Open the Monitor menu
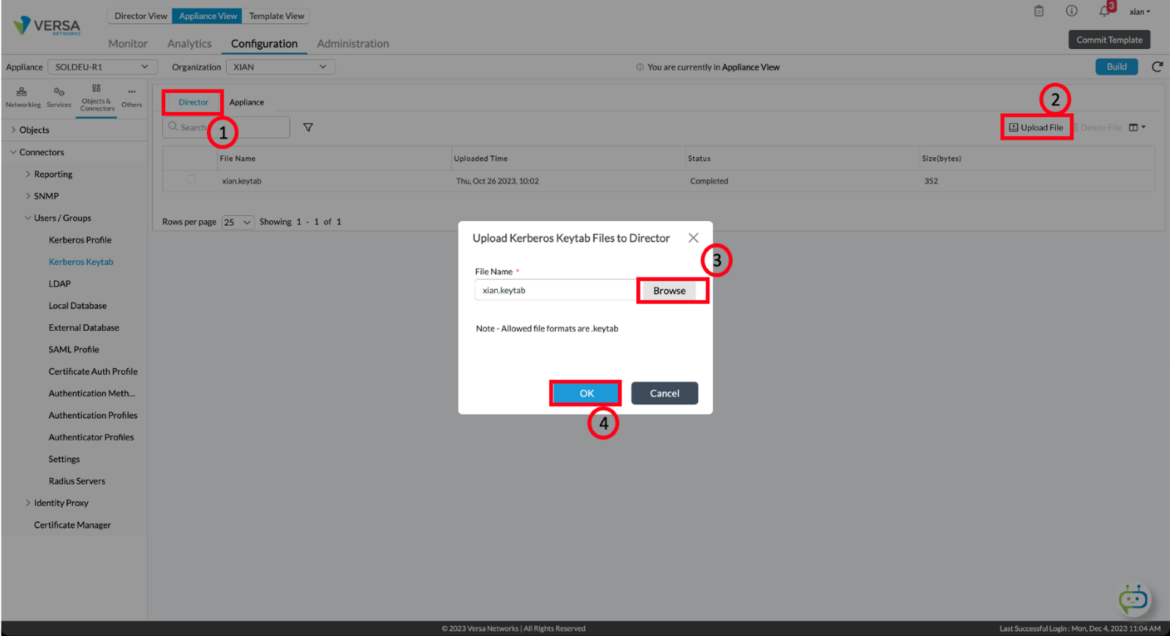 [x=127, y=43]
